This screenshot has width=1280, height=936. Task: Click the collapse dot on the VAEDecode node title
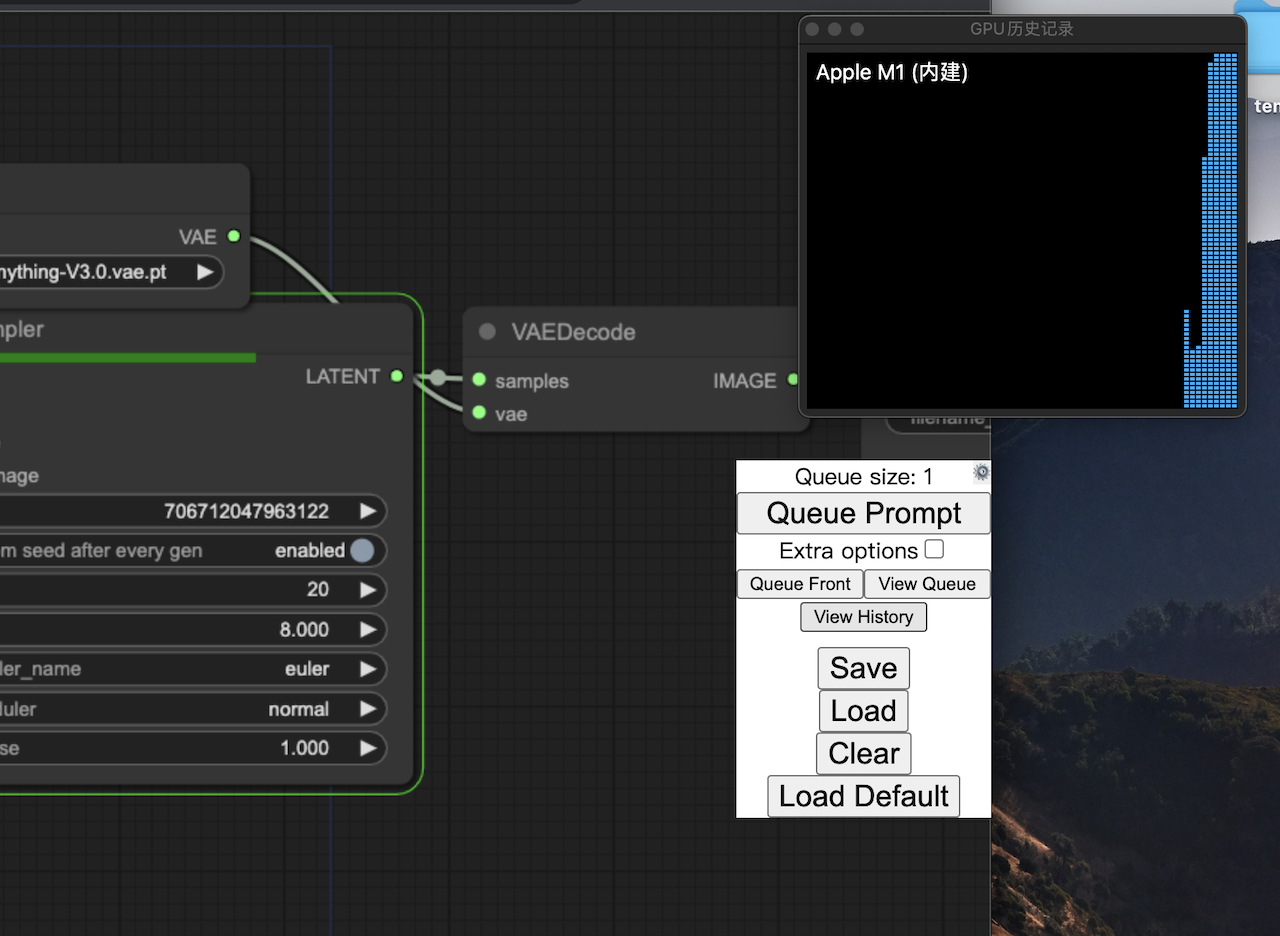tap(487, 332)
